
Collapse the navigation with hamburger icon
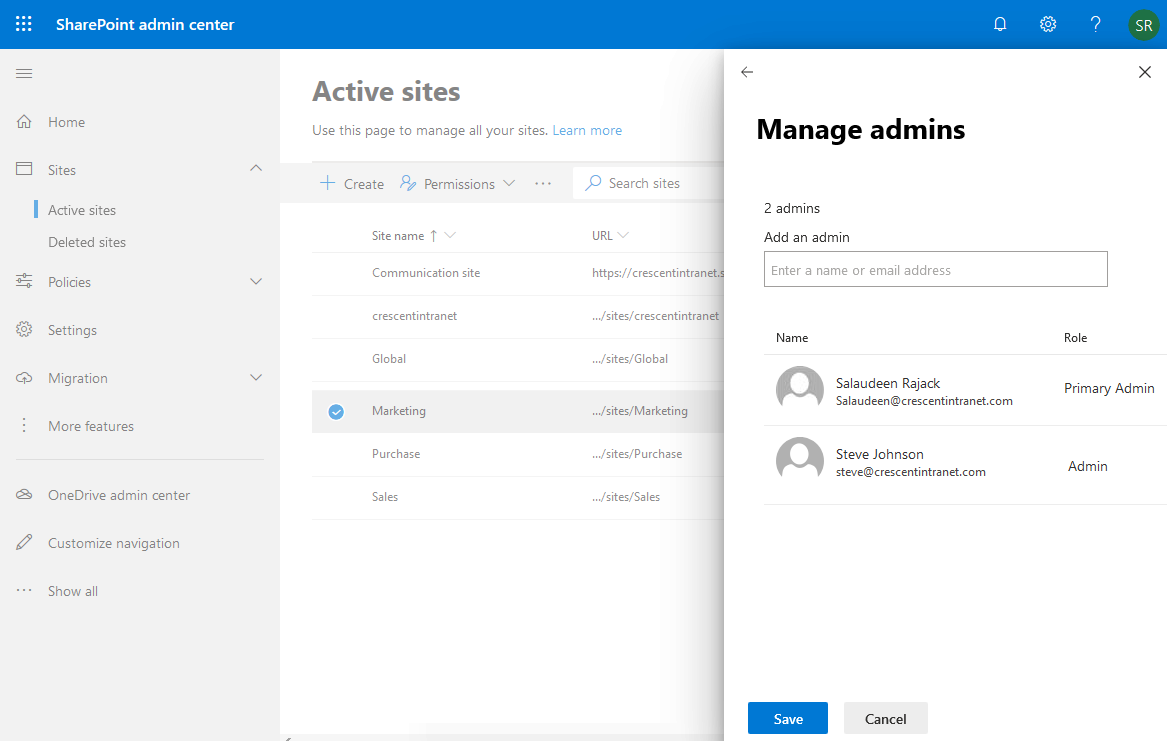tap(24, 72)
